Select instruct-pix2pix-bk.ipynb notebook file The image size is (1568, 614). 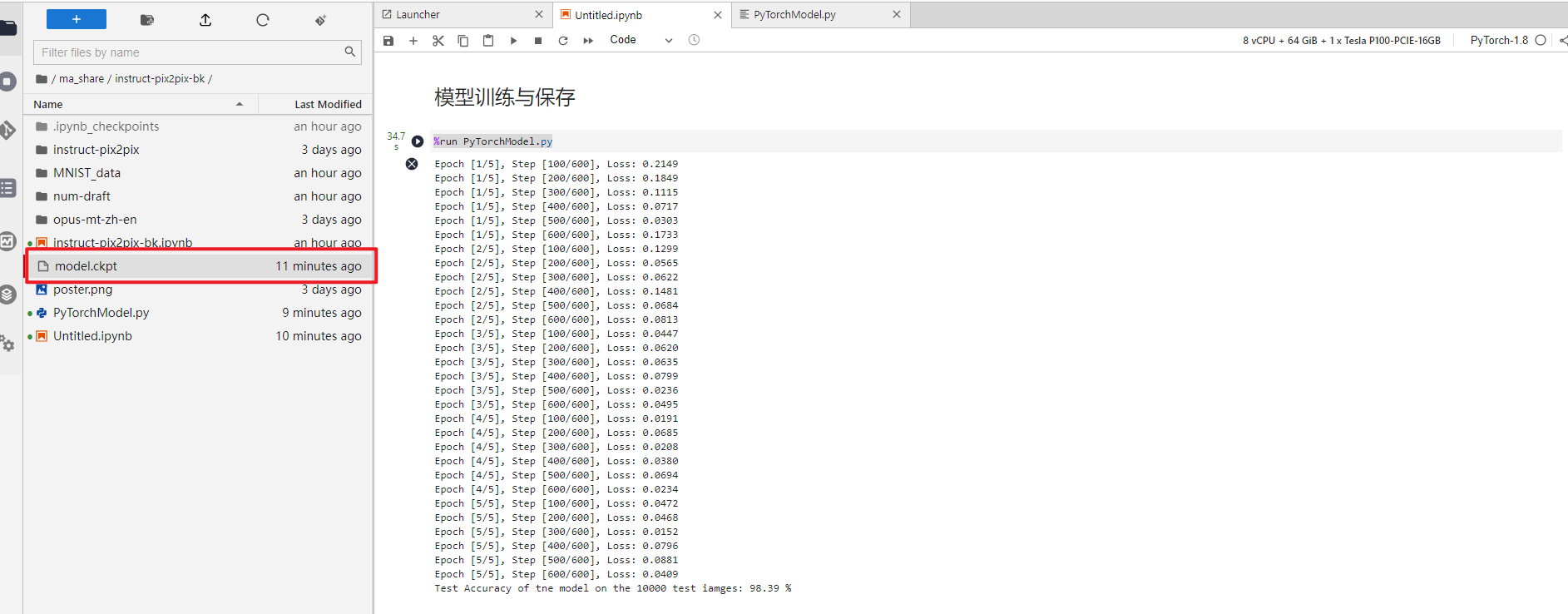pyautogui.click(x=198, y=242)
